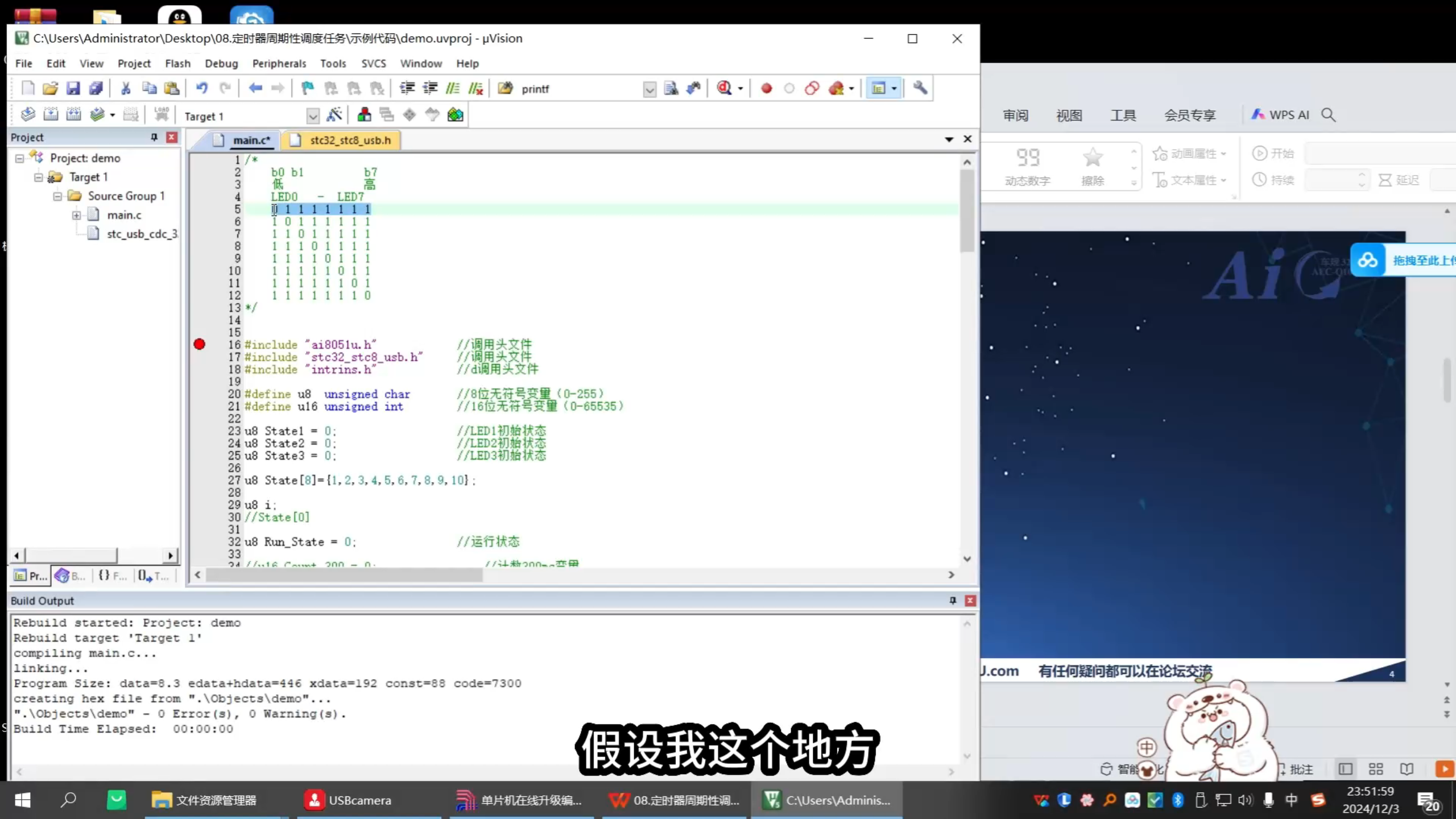Click the Configure tools wrench icon
1456x819 pixels.
(x=920, y=88)
